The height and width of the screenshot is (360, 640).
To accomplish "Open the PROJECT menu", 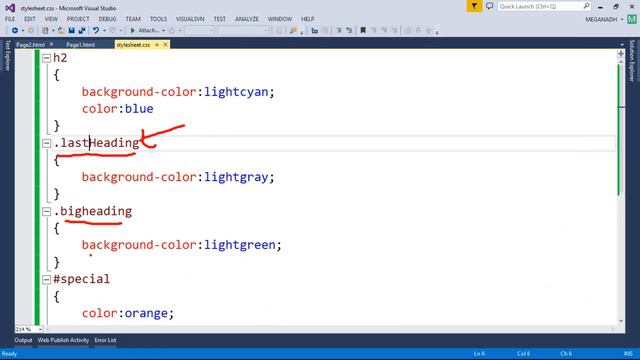I will click(x=78, y=19).
